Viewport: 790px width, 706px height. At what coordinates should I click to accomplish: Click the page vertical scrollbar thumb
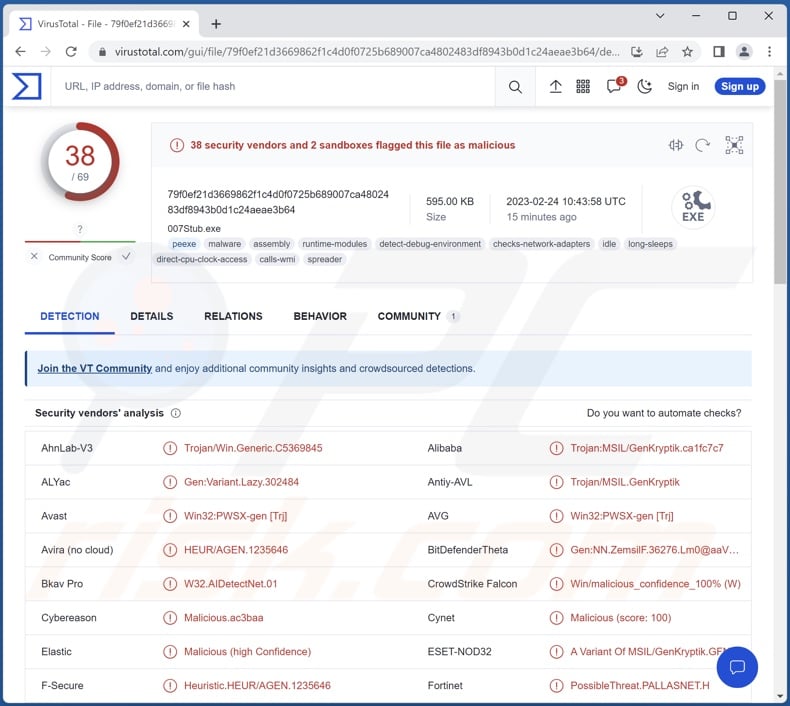point(780,181)
